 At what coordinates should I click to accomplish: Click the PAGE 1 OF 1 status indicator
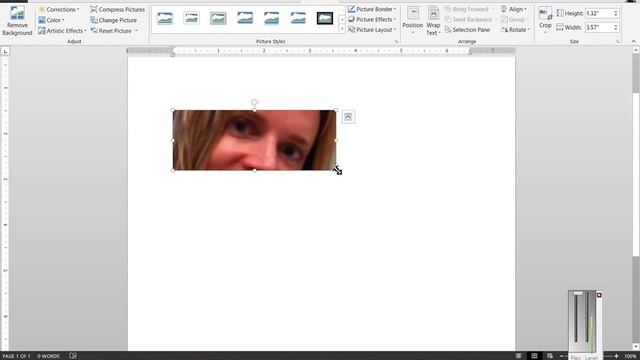[16, 356]
